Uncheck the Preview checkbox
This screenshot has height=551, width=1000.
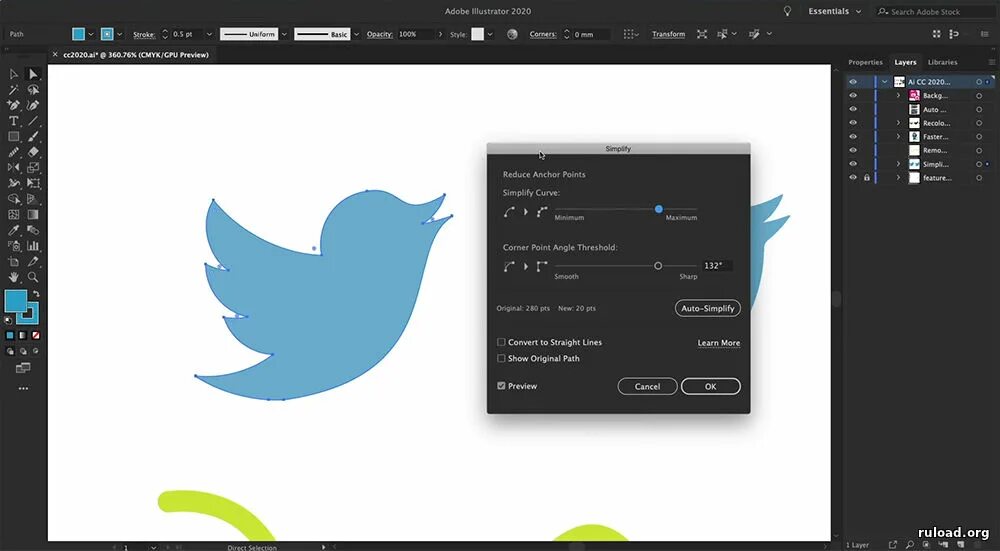(x=501, y=386)
